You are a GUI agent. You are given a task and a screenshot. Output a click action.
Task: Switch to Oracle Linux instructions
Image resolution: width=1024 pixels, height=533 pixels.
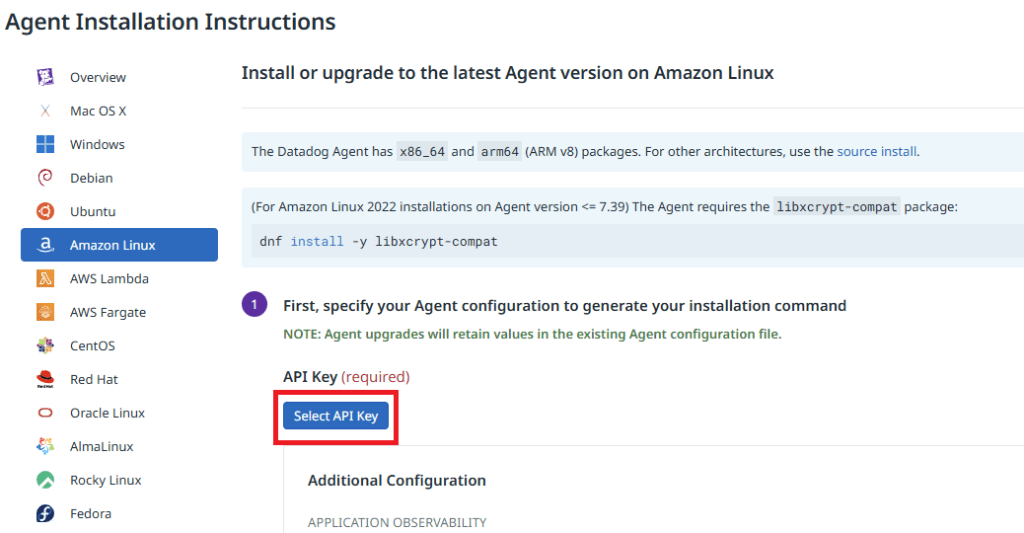107,413
